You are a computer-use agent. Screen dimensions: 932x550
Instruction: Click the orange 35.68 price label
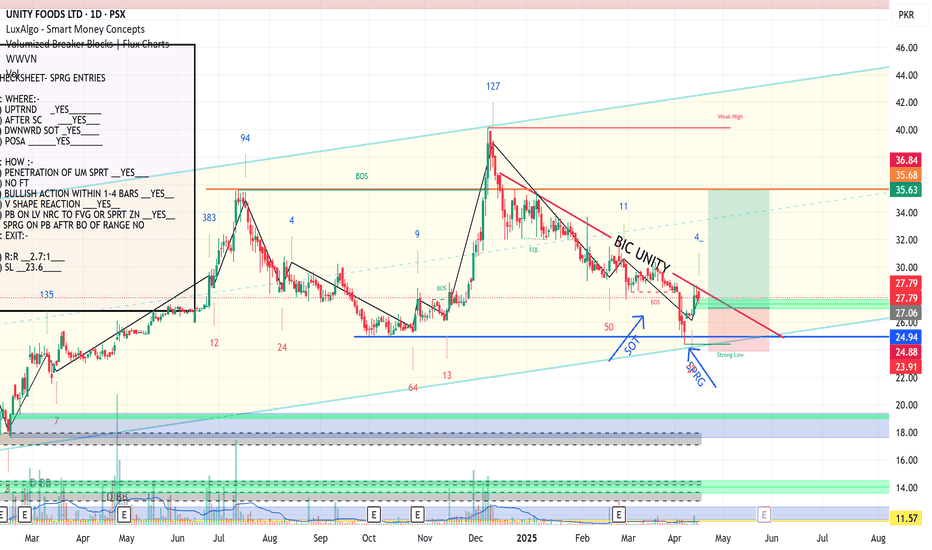click(906, 175)
